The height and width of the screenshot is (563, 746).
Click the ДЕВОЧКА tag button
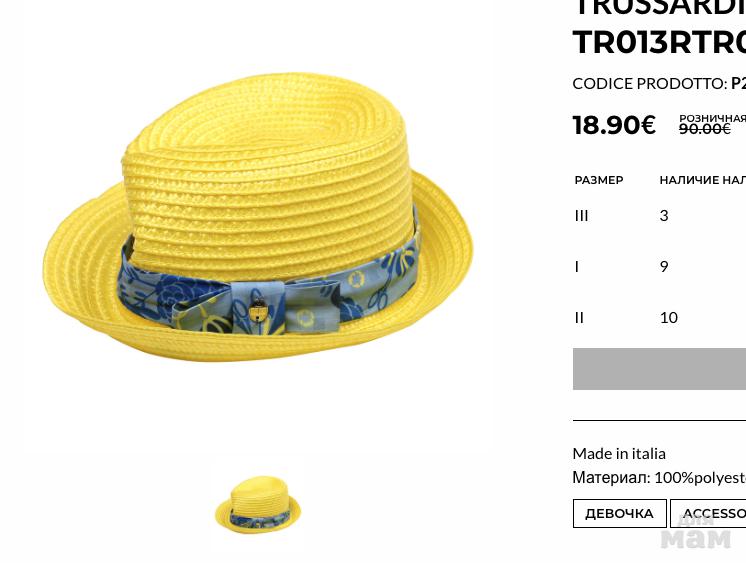pyautogui.click(x=619, y=514)
